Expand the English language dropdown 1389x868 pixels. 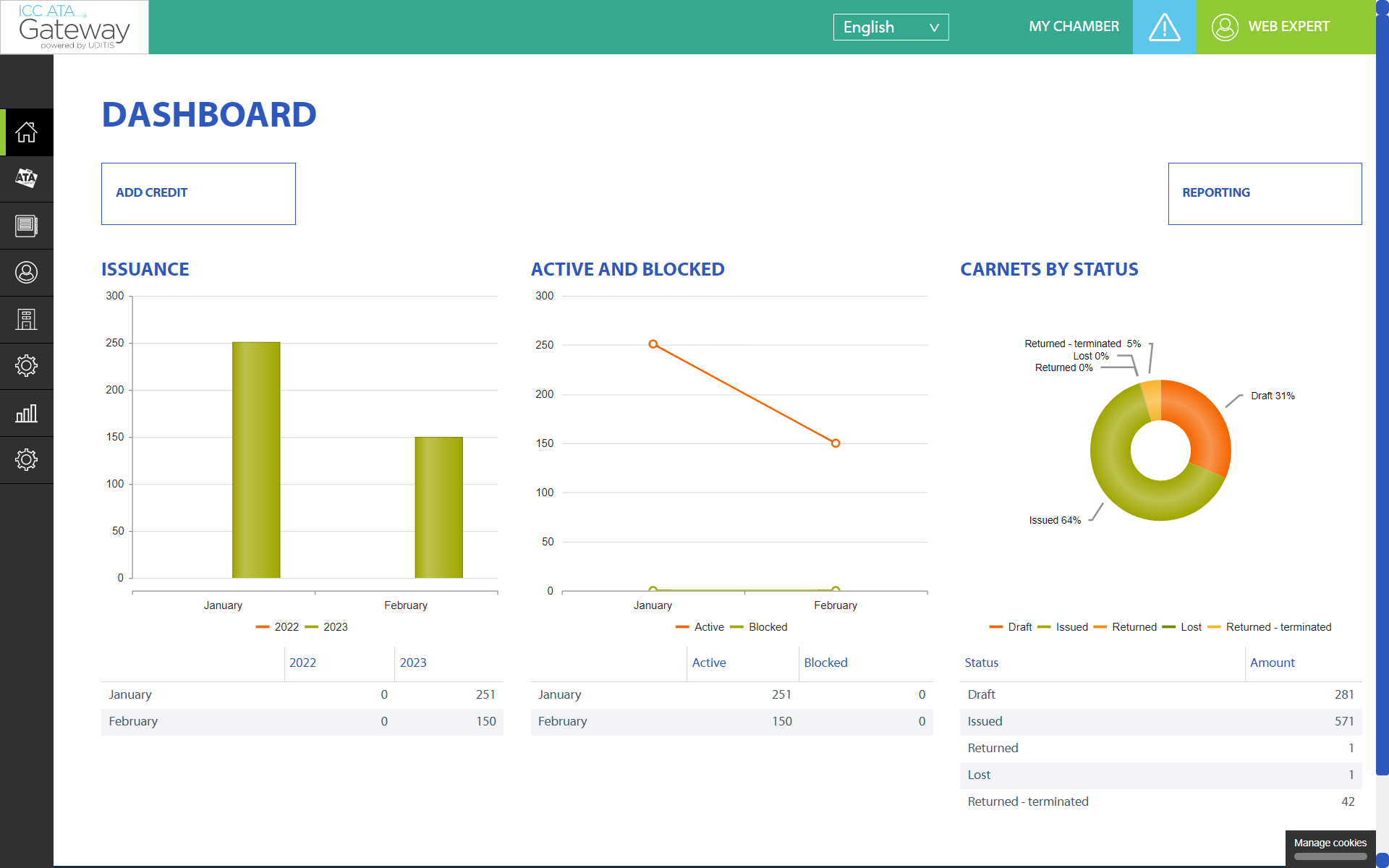891,27
